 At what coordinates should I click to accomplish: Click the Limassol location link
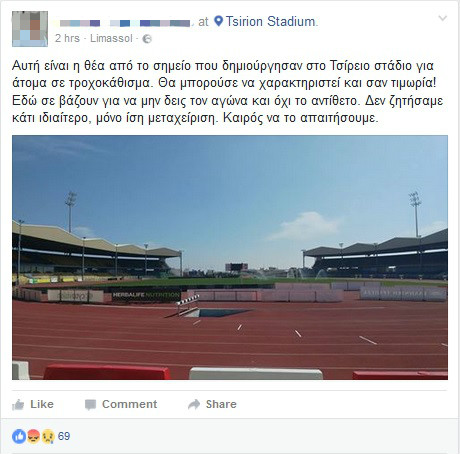pos(111,38)
